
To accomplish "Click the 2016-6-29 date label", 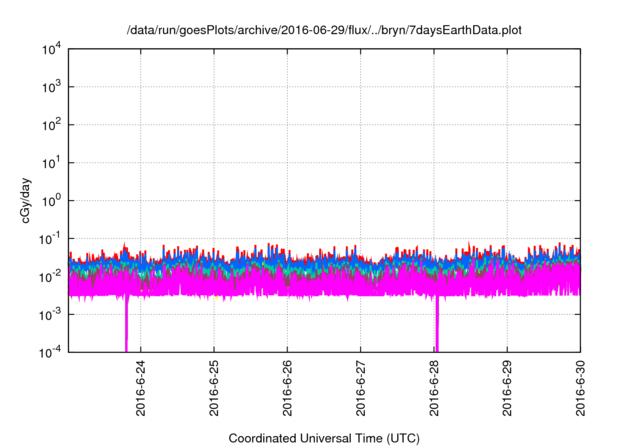I will [x=507, y=388].
